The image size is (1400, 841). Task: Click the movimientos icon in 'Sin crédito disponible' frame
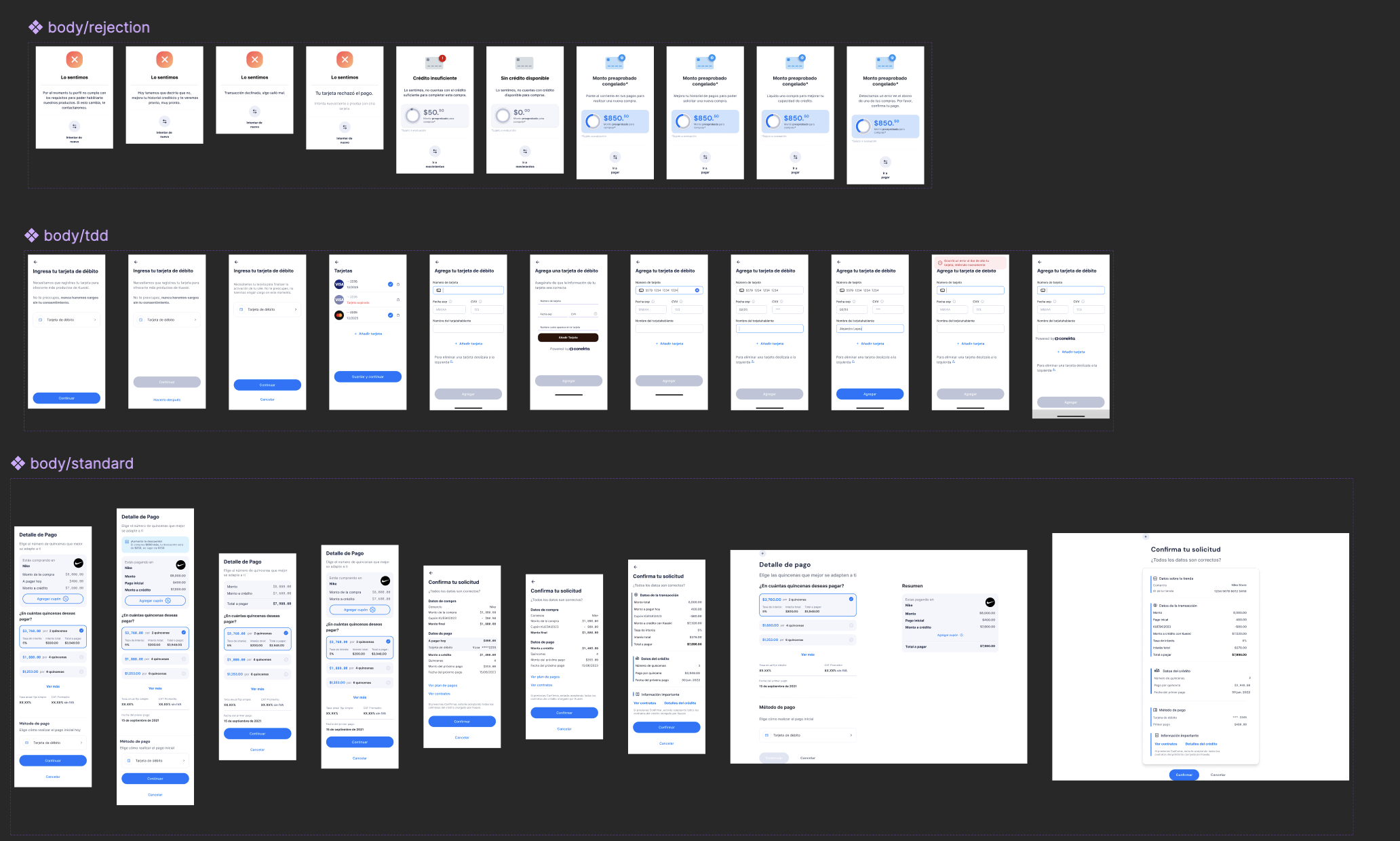[525, 151]
